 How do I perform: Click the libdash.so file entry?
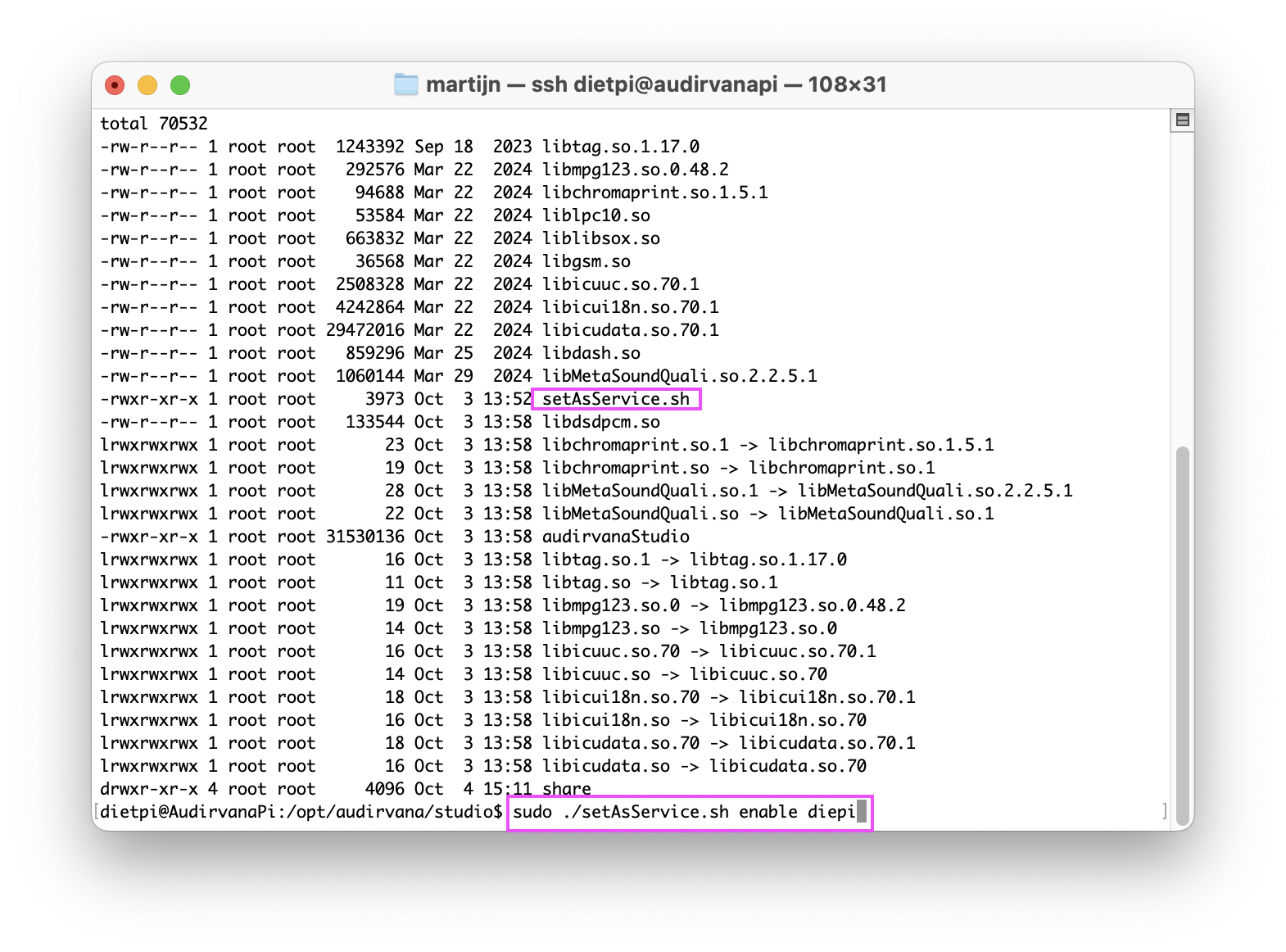pyautogui.click(x=591, y=353)
